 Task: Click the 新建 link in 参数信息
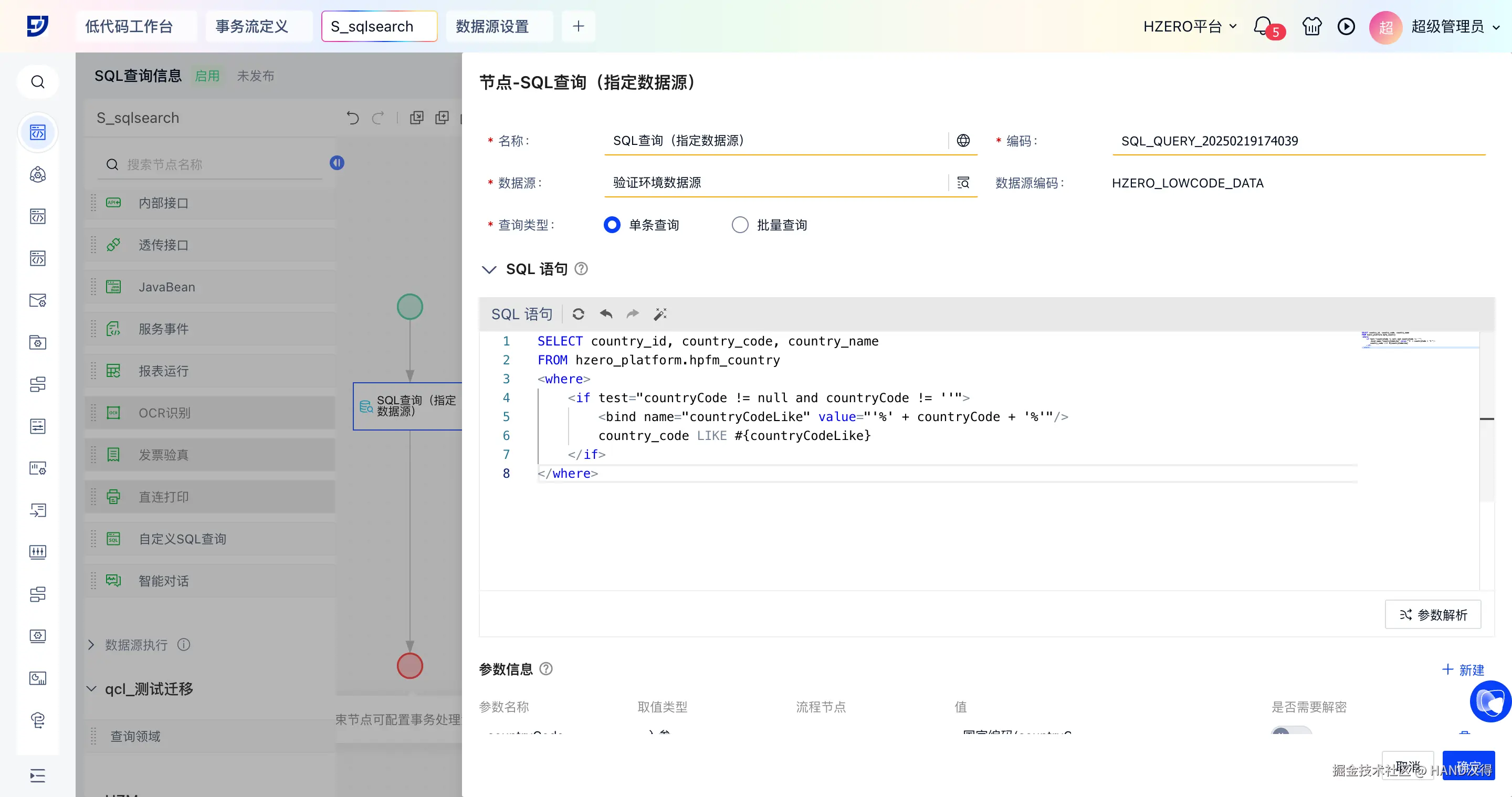click(1463, 669)
